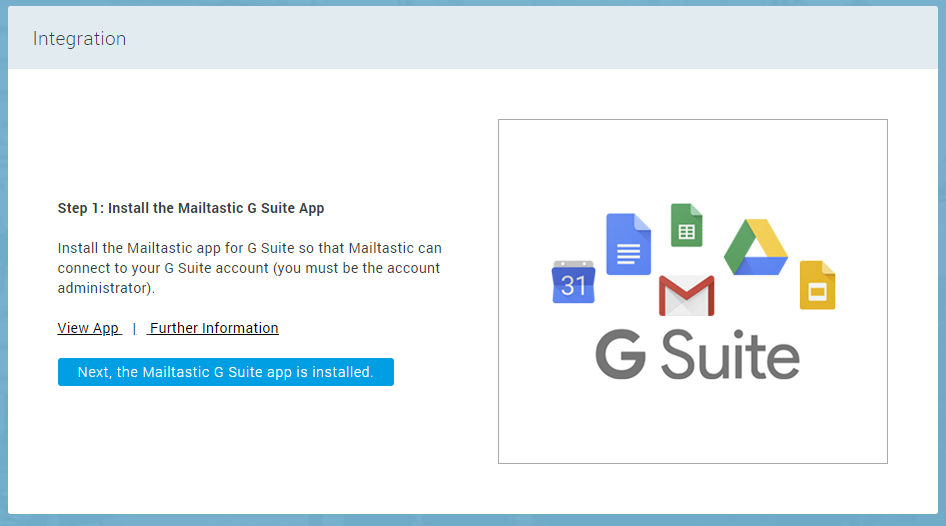Click the green Google Sheets icon

687,225
